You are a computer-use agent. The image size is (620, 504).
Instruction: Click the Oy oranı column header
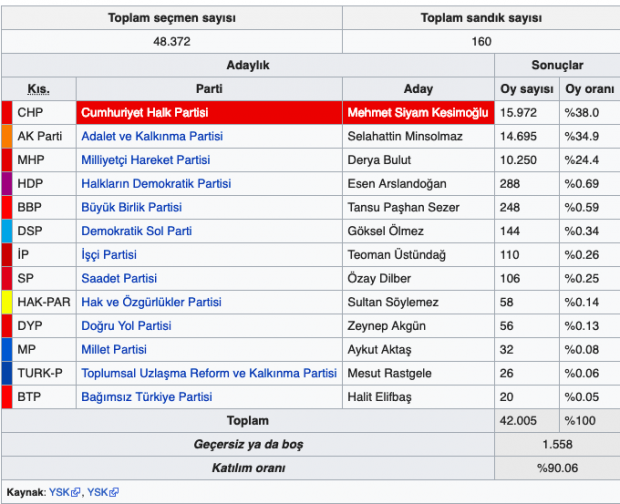590,89
